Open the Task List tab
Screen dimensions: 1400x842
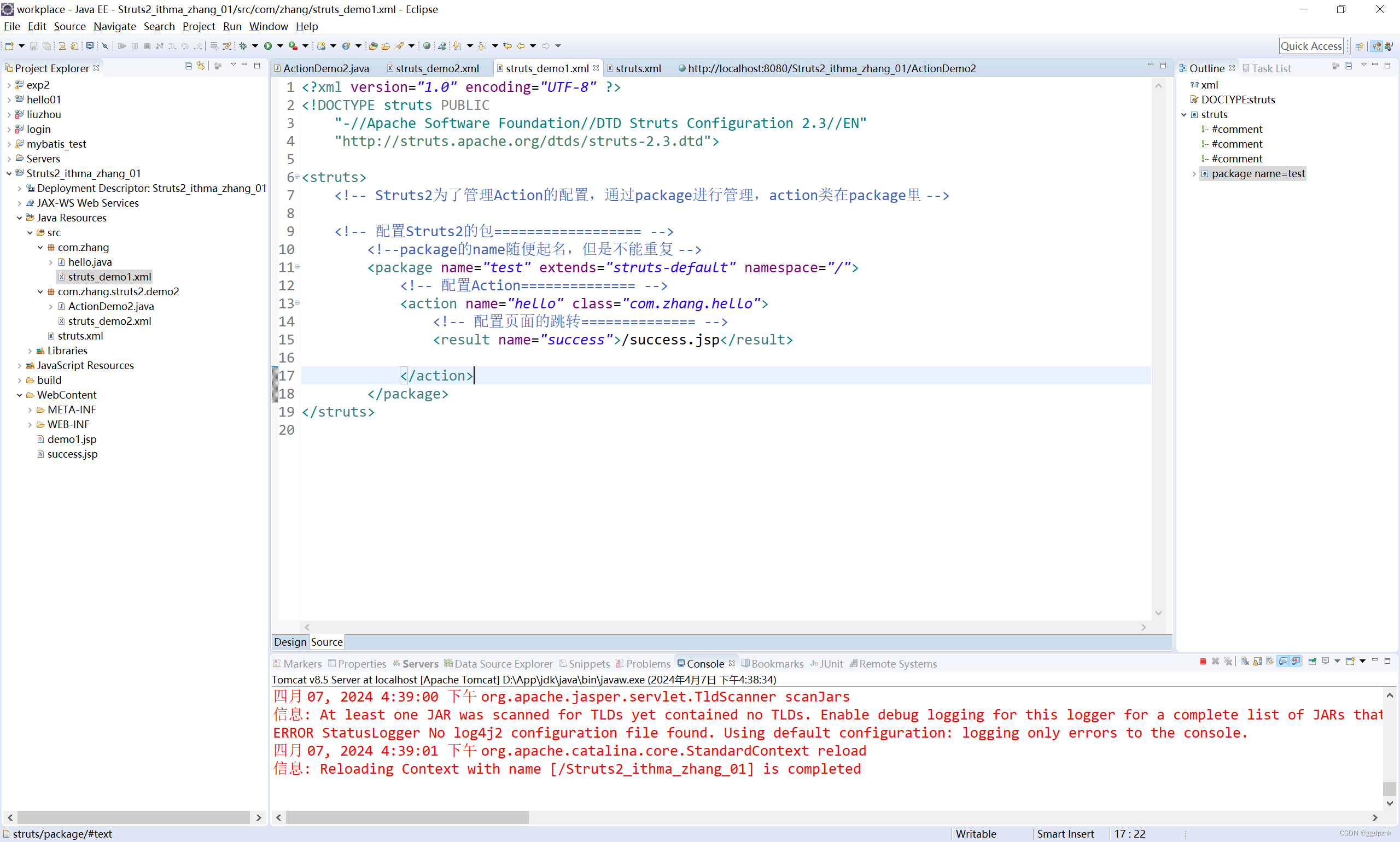[x=1266, y=68]
